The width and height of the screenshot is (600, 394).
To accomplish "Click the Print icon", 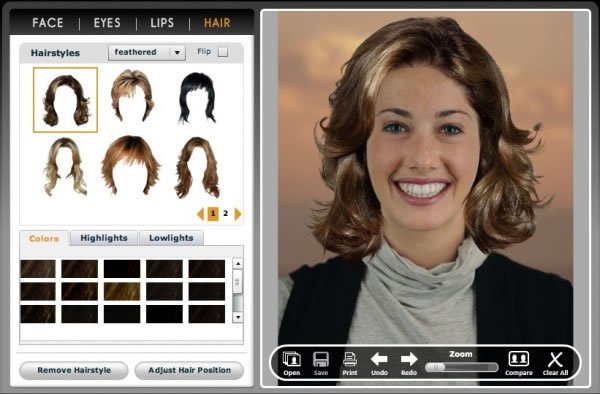I will tap(350, 363).
